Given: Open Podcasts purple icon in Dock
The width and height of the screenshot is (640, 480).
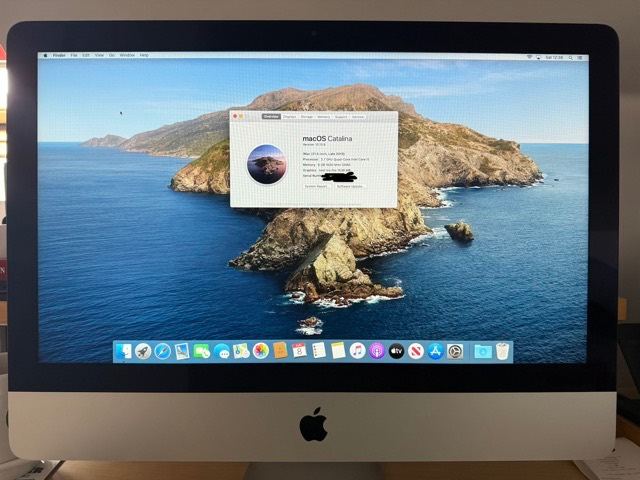Looking at the screenshot, I should [377, 351].
